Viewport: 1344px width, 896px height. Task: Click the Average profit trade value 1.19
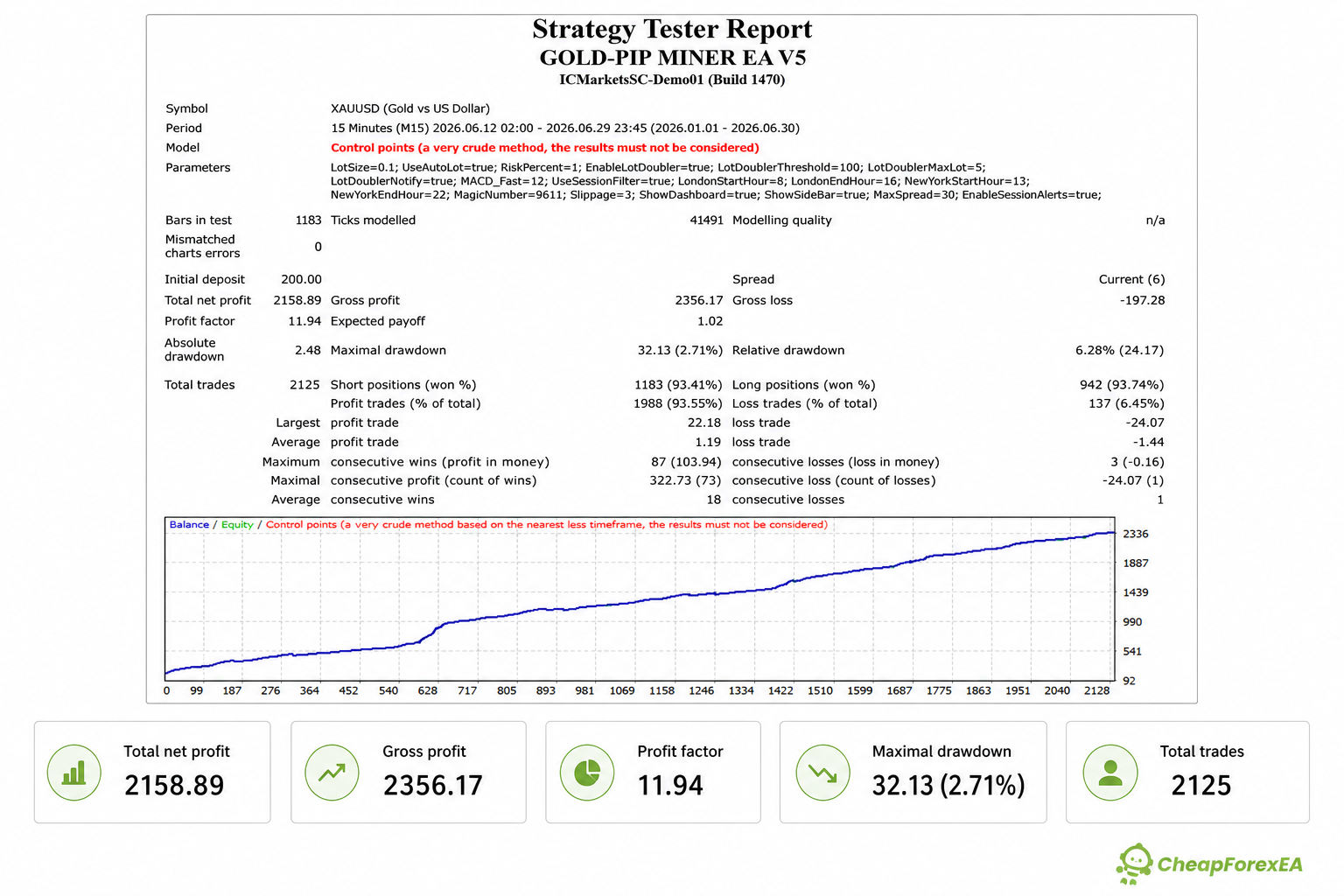click(x=708, y=443)
